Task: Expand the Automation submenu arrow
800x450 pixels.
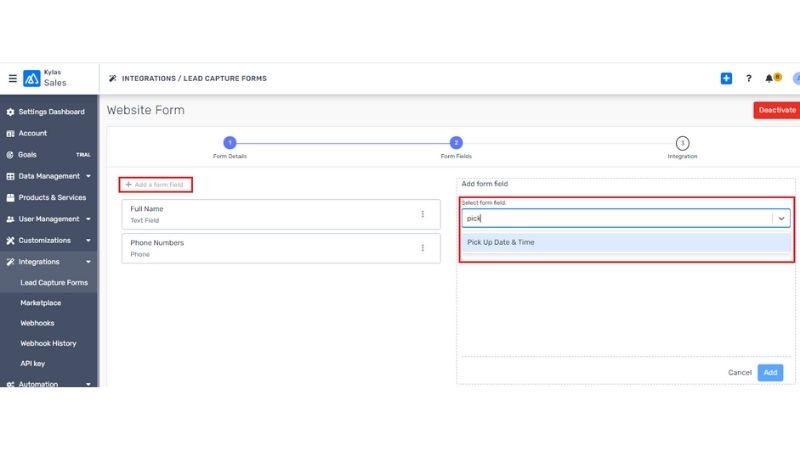Action: tap(88, 384)
